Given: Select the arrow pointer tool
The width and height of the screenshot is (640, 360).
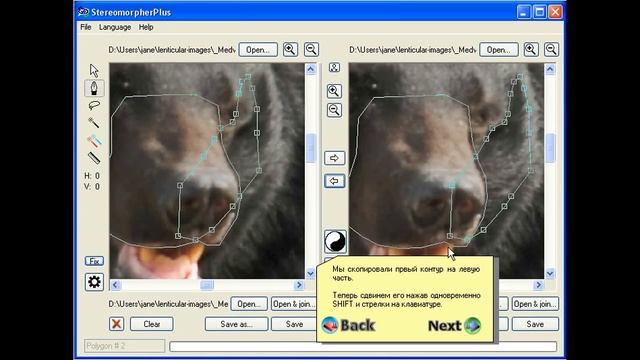Looking at the screenshot, I should pos(94,71).
